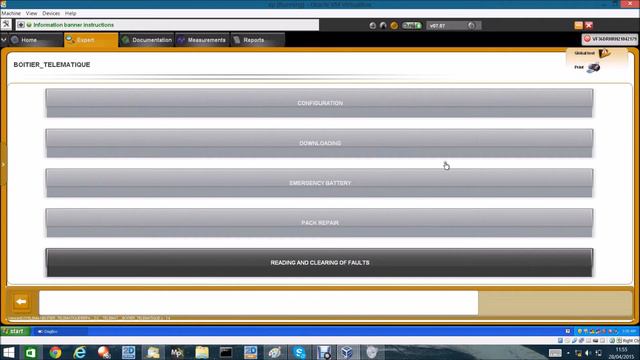Click the star icon in information banner
This screenshot has width=640, height=360.
pyautogui.click(x=21, y=25)
